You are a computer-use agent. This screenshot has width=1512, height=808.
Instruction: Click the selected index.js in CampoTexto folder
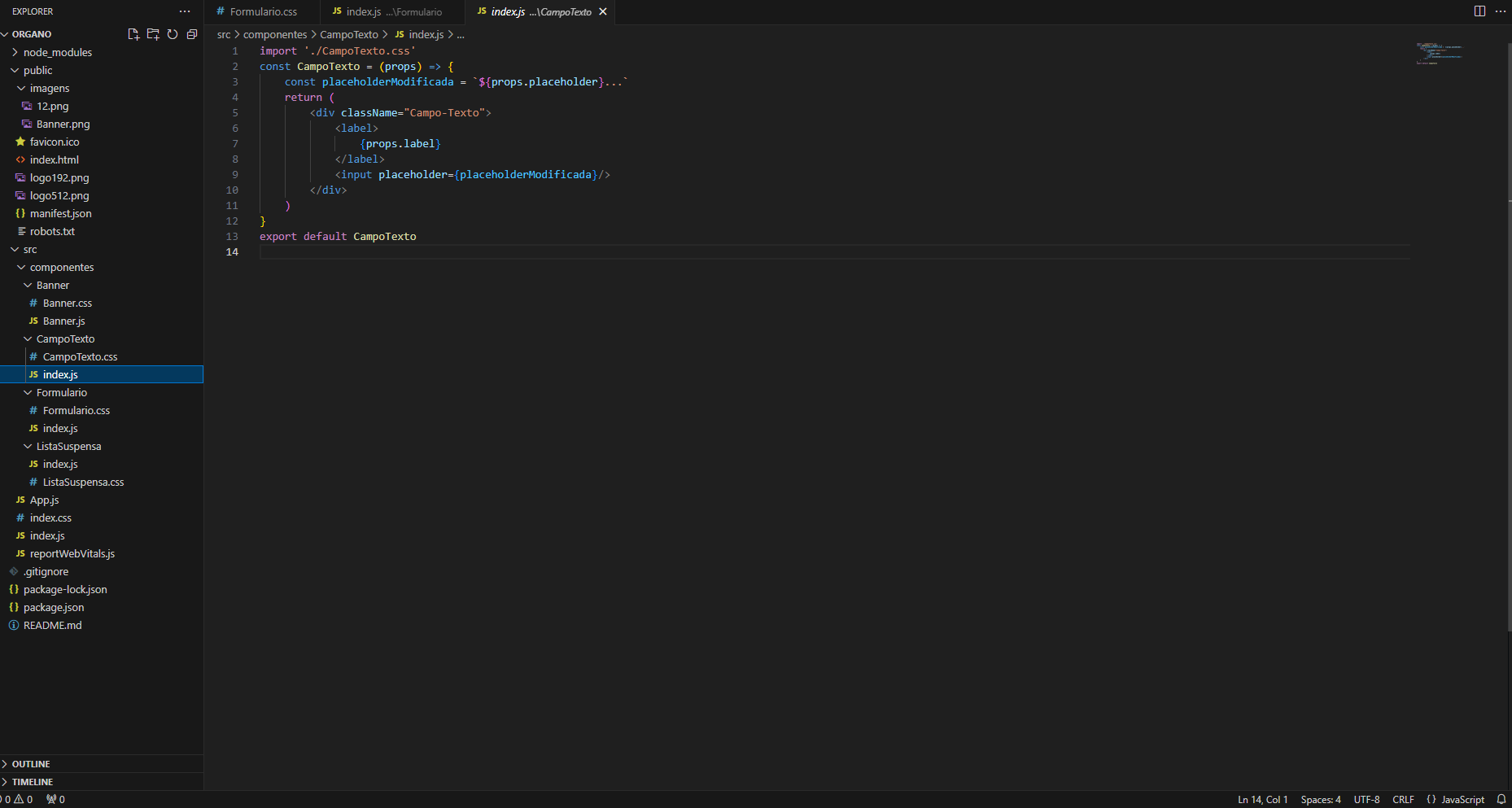(x=102, y=374)
